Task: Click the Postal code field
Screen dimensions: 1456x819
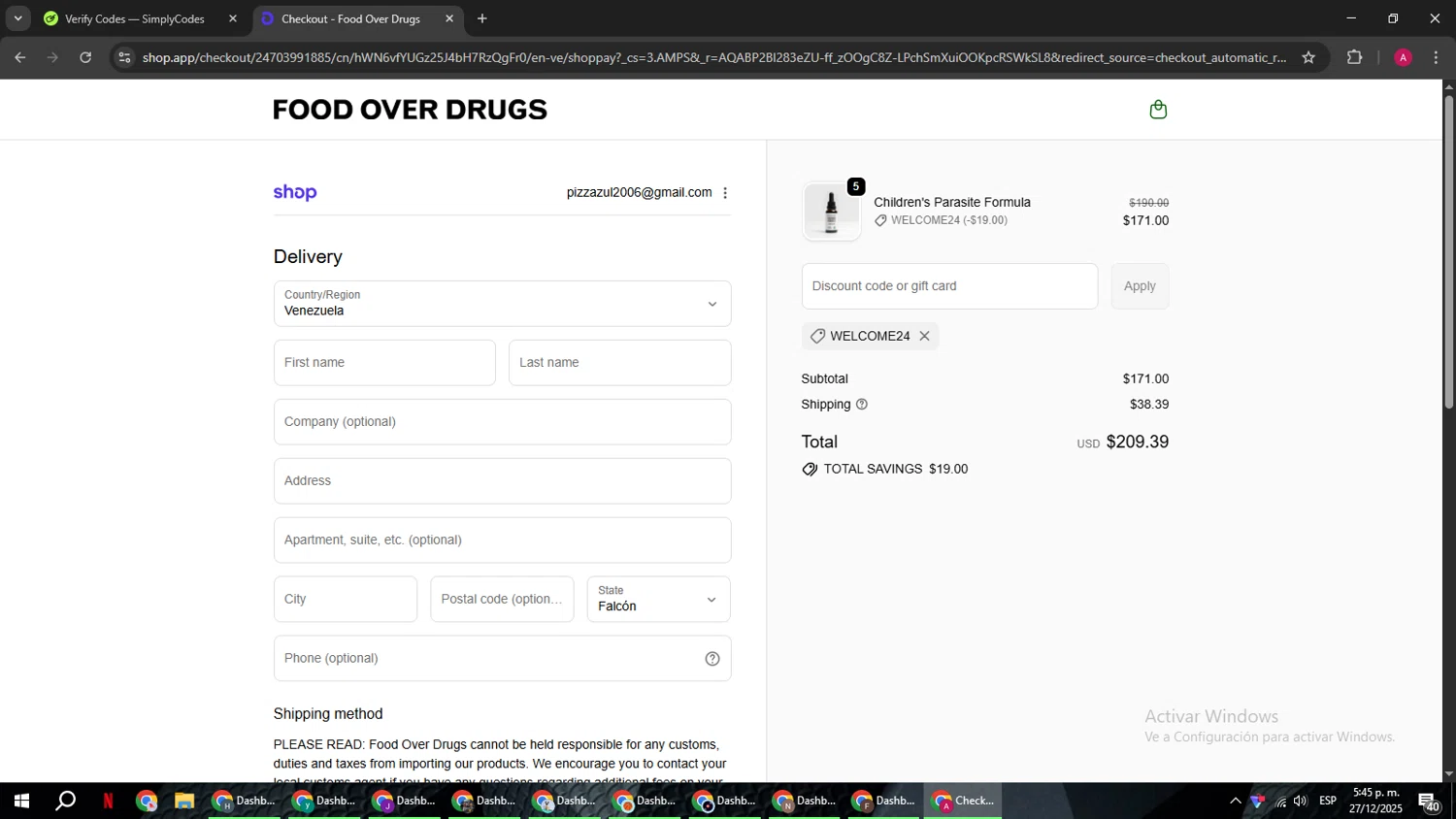Action: pyautogui.click(x=502, y=599)
